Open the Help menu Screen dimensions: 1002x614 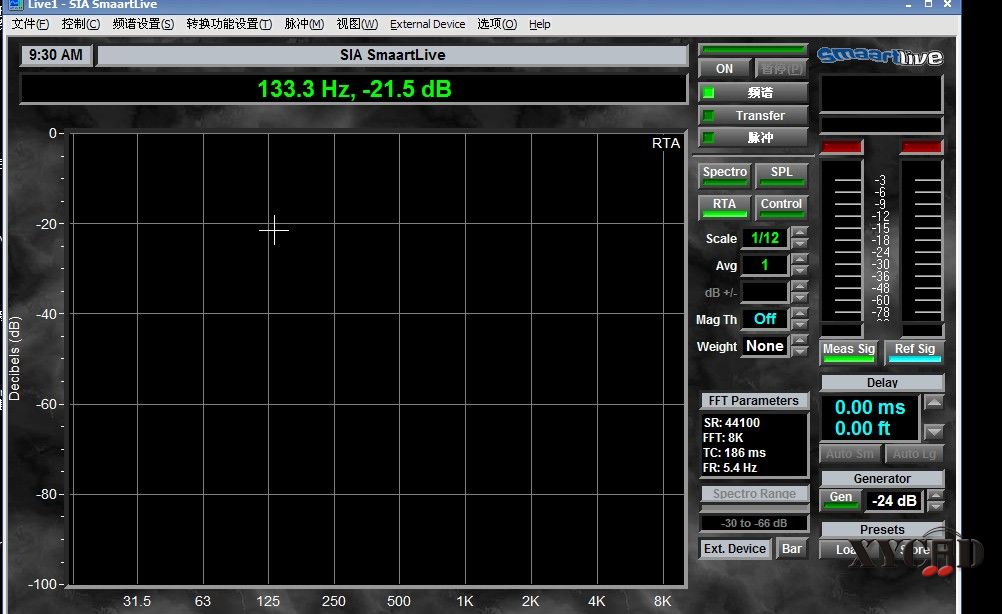click(539, 24)
